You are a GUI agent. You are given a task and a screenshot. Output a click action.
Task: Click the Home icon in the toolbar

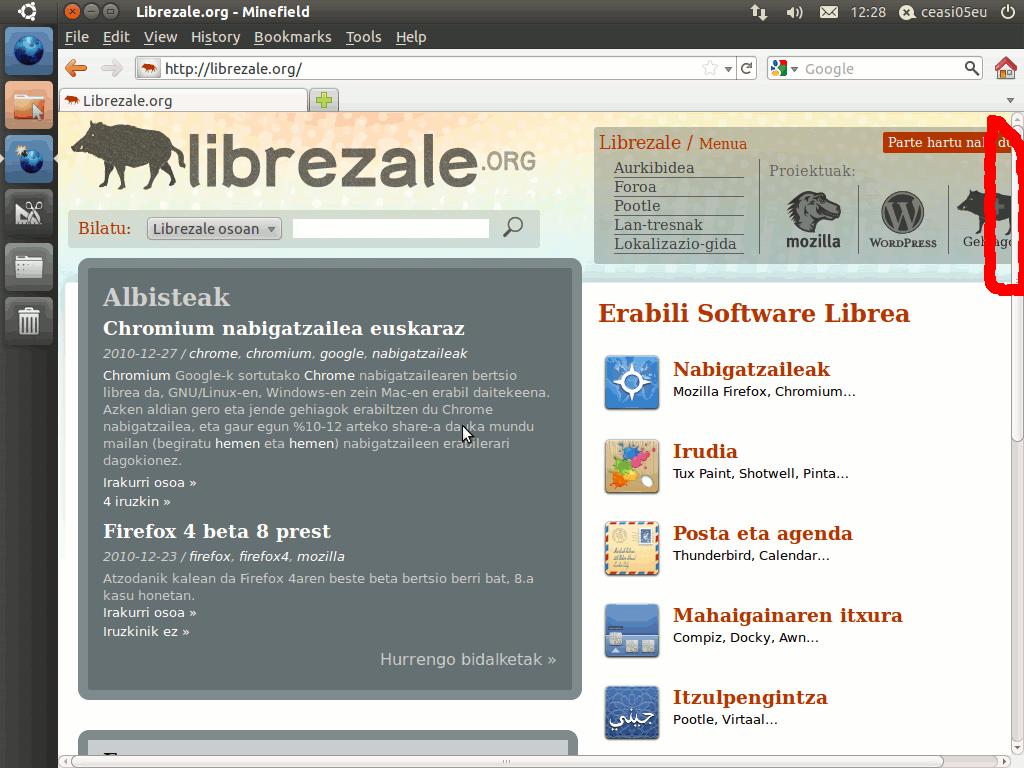tap(1005, 68)
